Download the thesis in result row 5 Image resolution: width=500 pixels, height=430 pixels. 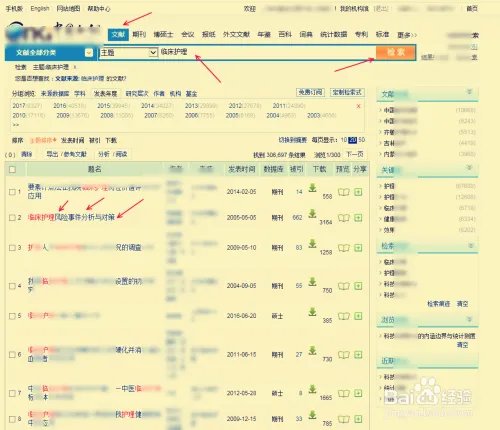click(312, 312)
